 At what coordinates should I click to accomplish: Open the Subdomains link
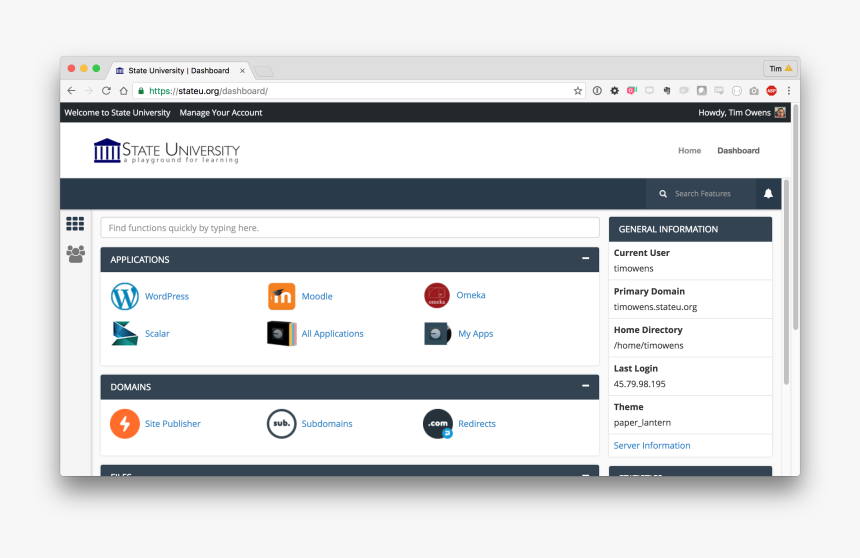coord(327,424)
